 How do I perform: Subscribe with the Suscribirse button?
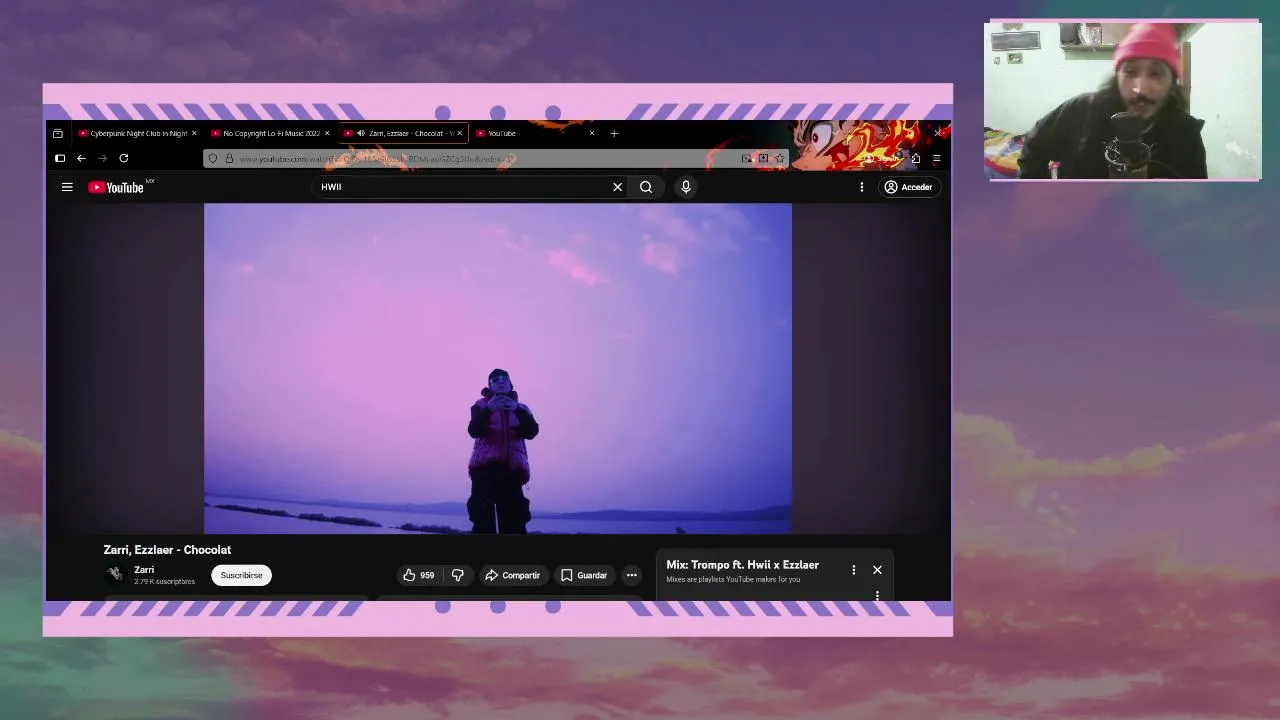tap(241, 575)
